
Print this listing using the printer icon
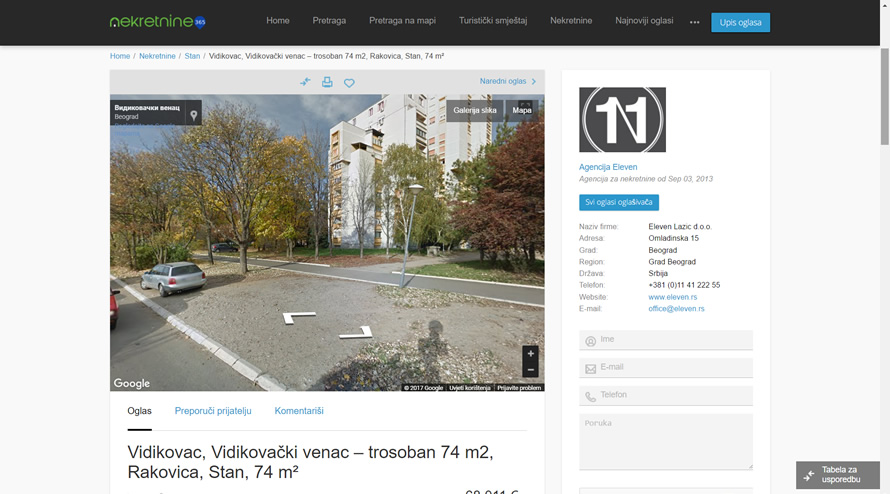coord(327,82)
